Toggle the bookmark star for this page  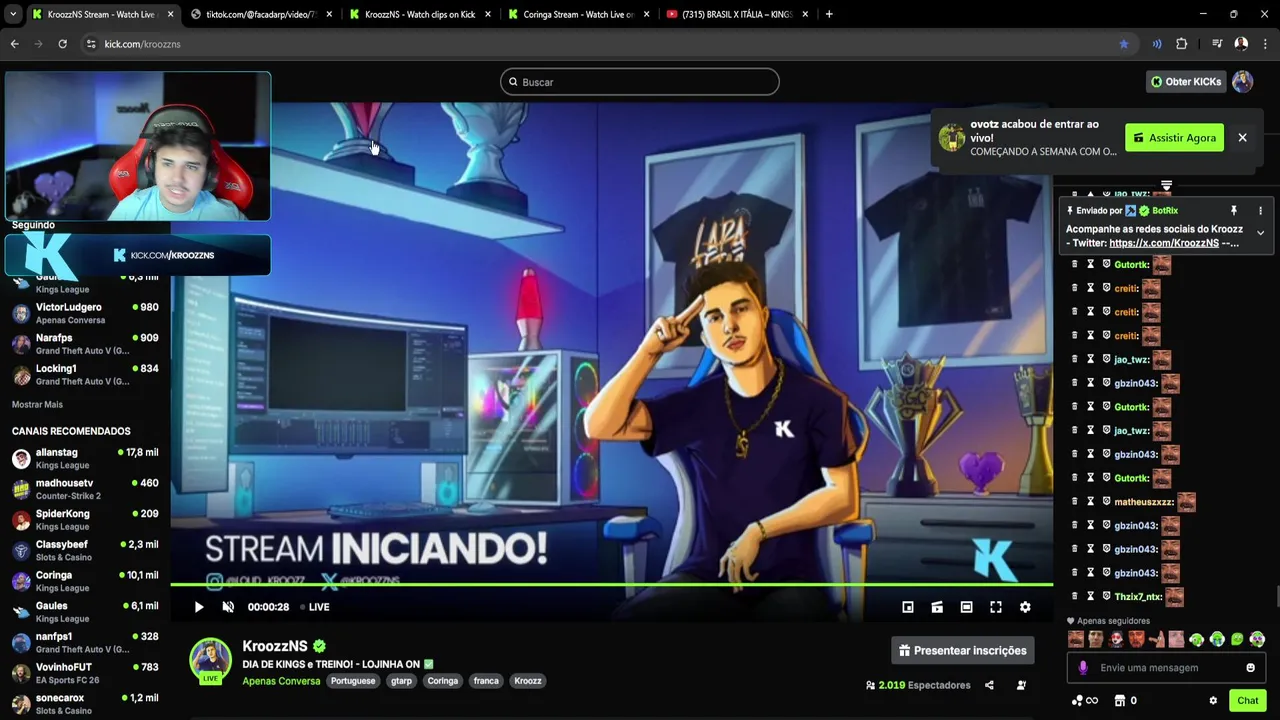pyautogui.click(x=1124, y=44)
